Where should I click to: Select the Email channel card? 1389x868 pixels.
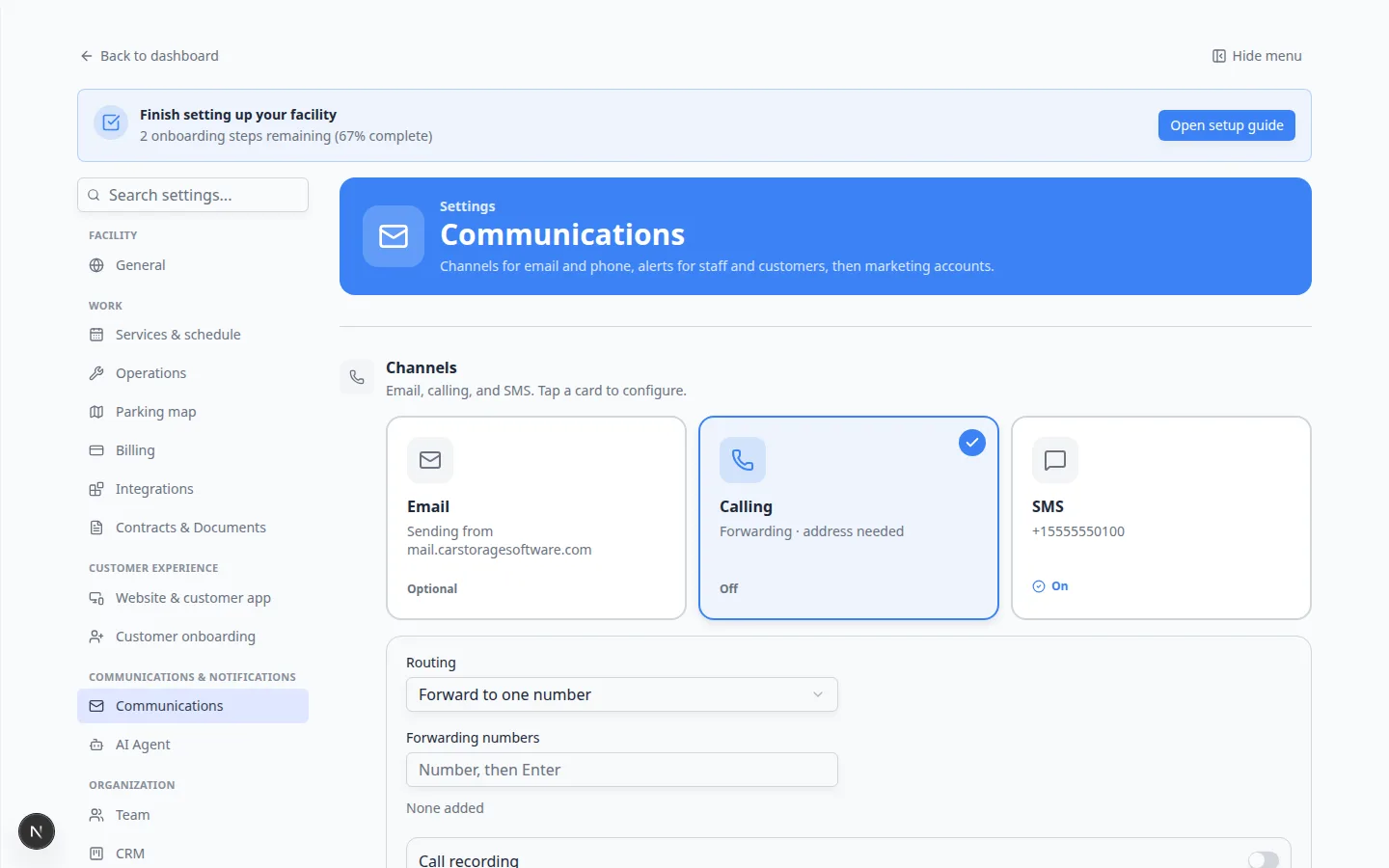(536, 518)
